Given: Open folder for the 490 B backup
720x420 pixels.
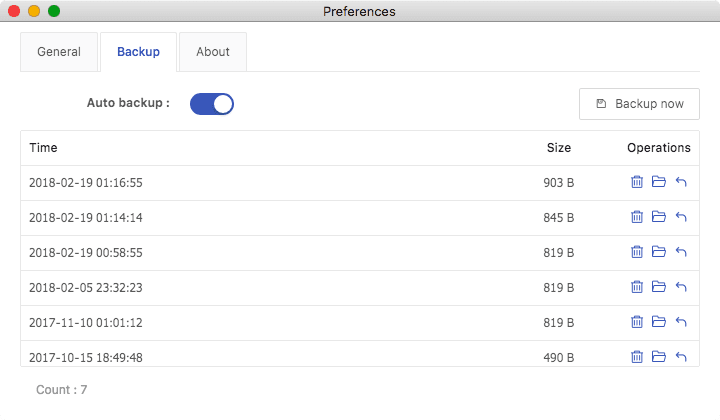Looking at the screenshot, I should point(658,357).
